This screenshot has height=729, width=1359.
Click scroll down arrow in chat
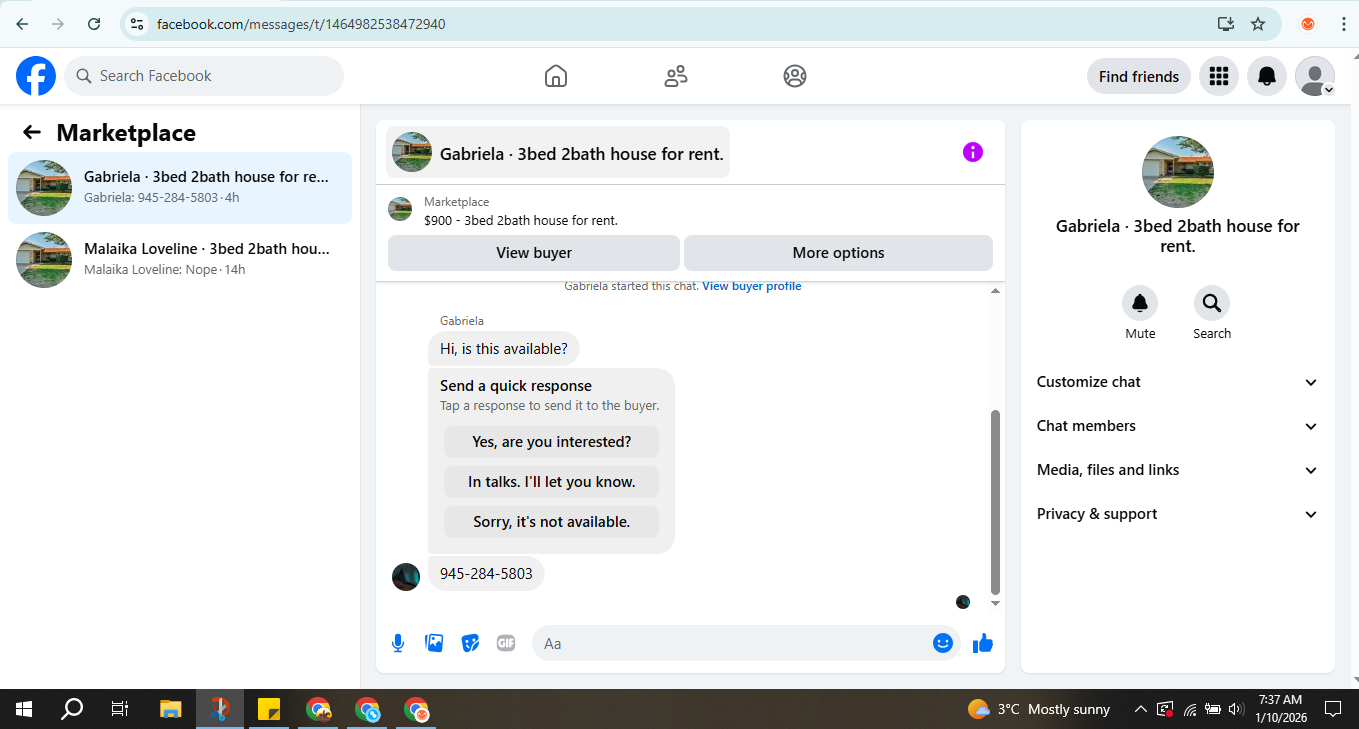(995, 603)
